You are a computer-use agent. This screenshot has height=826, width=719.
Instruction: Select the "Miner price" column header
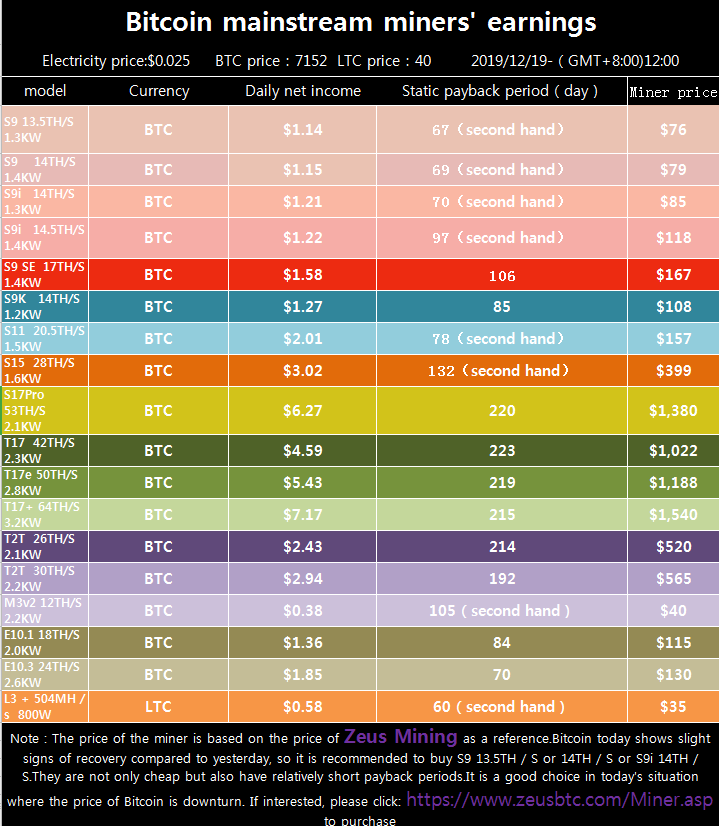pos(673,92)
